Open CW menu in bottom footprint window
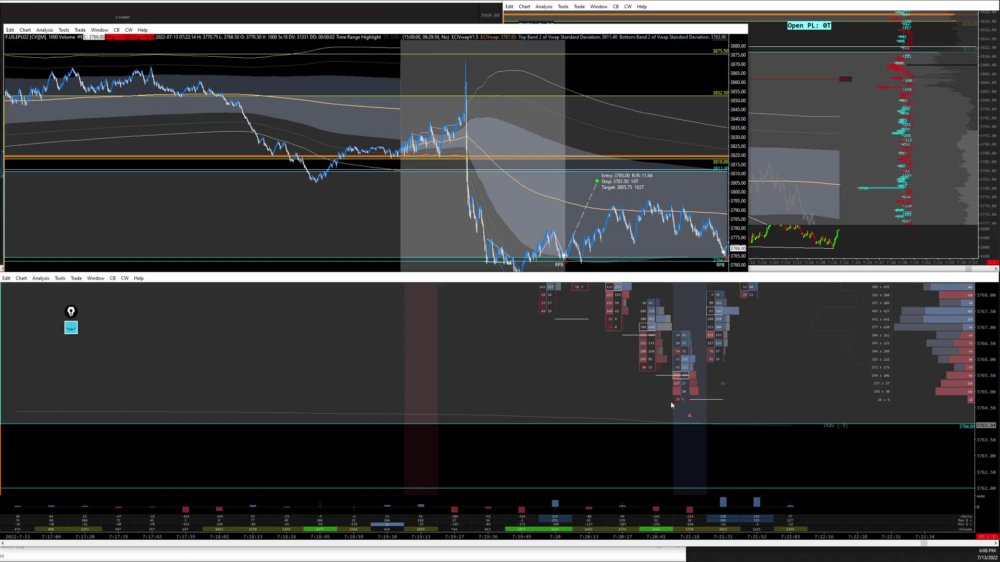Screen dimensions: 1000x562 (125, 278)
